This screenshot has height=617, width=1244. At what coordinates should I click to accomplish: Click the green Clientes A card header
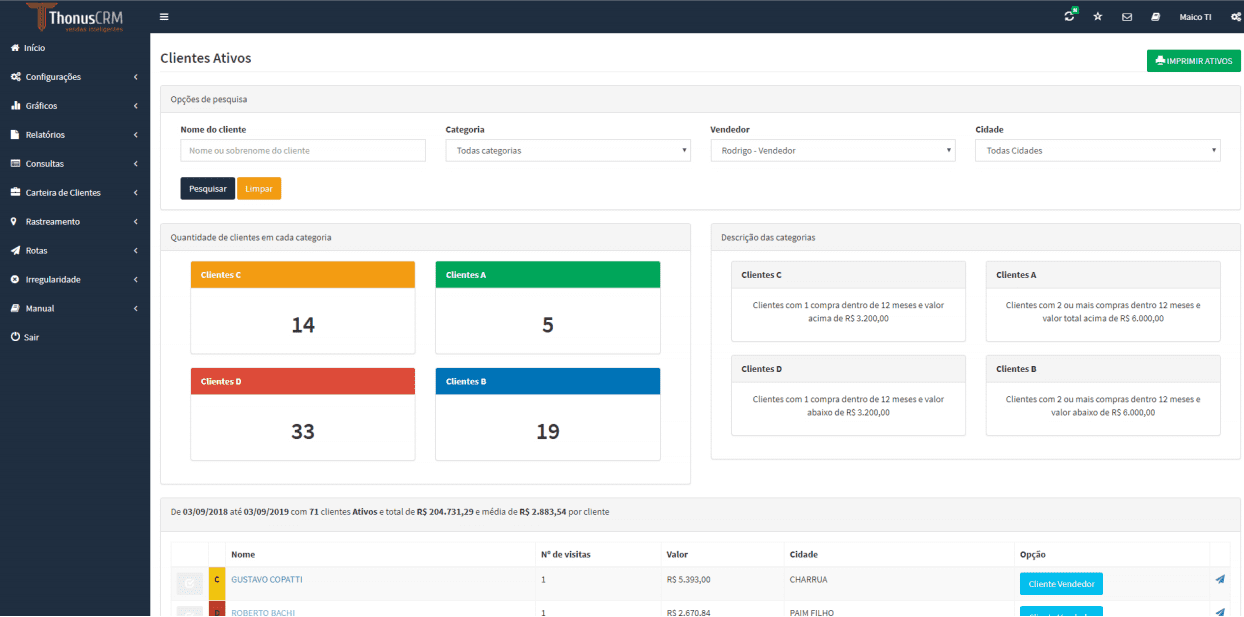[x=548, y=275]
